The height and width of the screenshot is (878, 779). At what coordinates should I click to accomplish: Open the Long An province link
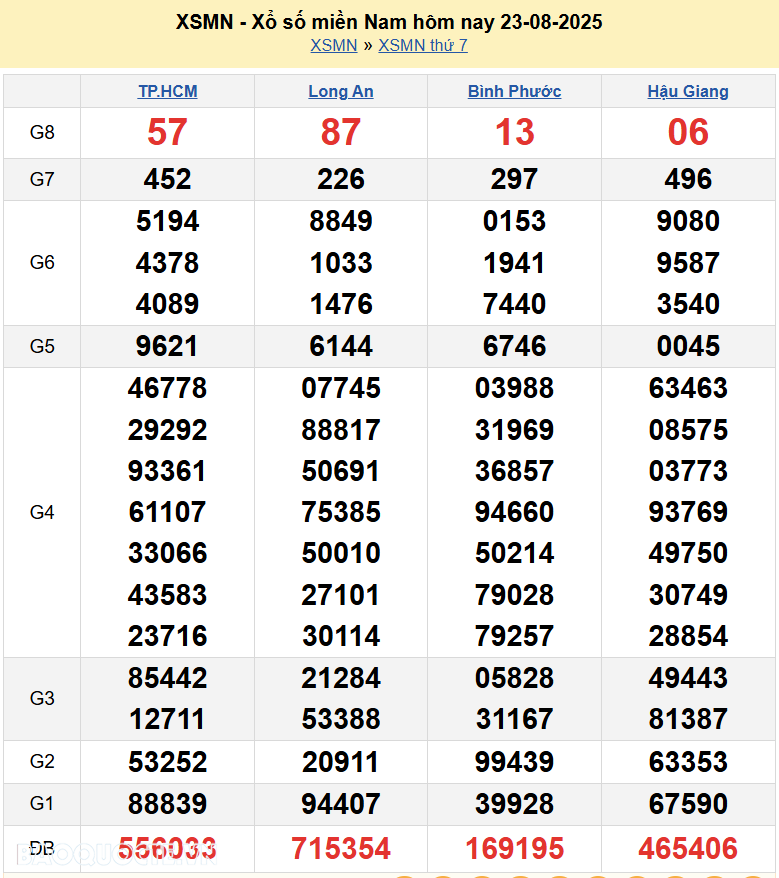pyautogui.click(x=341, y=91)
